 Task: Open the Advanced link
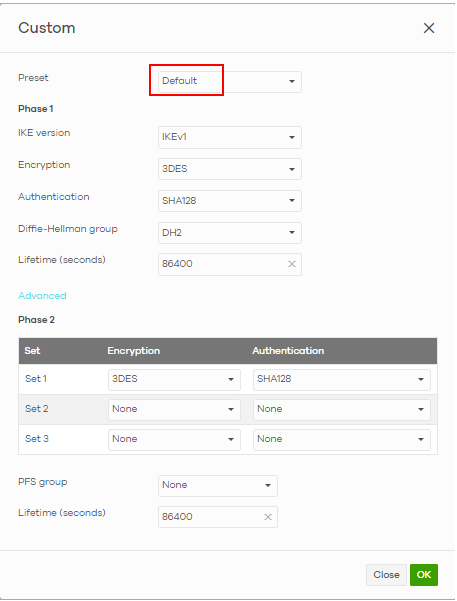point(42,296)
